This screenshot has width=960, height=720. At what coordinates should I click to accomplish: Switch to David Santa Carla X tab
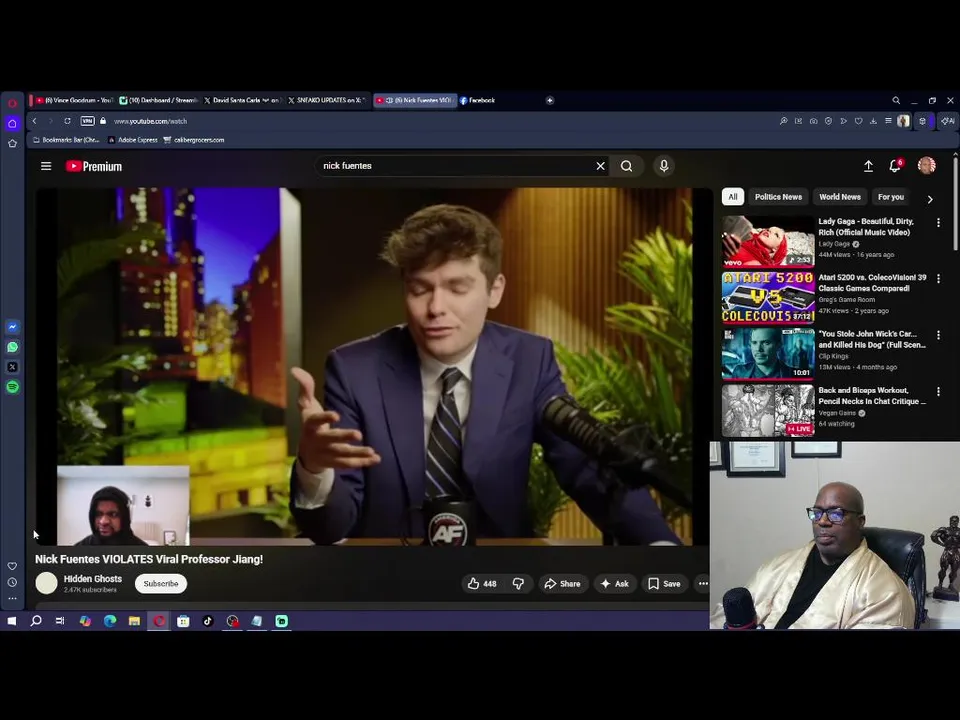click(x=242, y=100)
